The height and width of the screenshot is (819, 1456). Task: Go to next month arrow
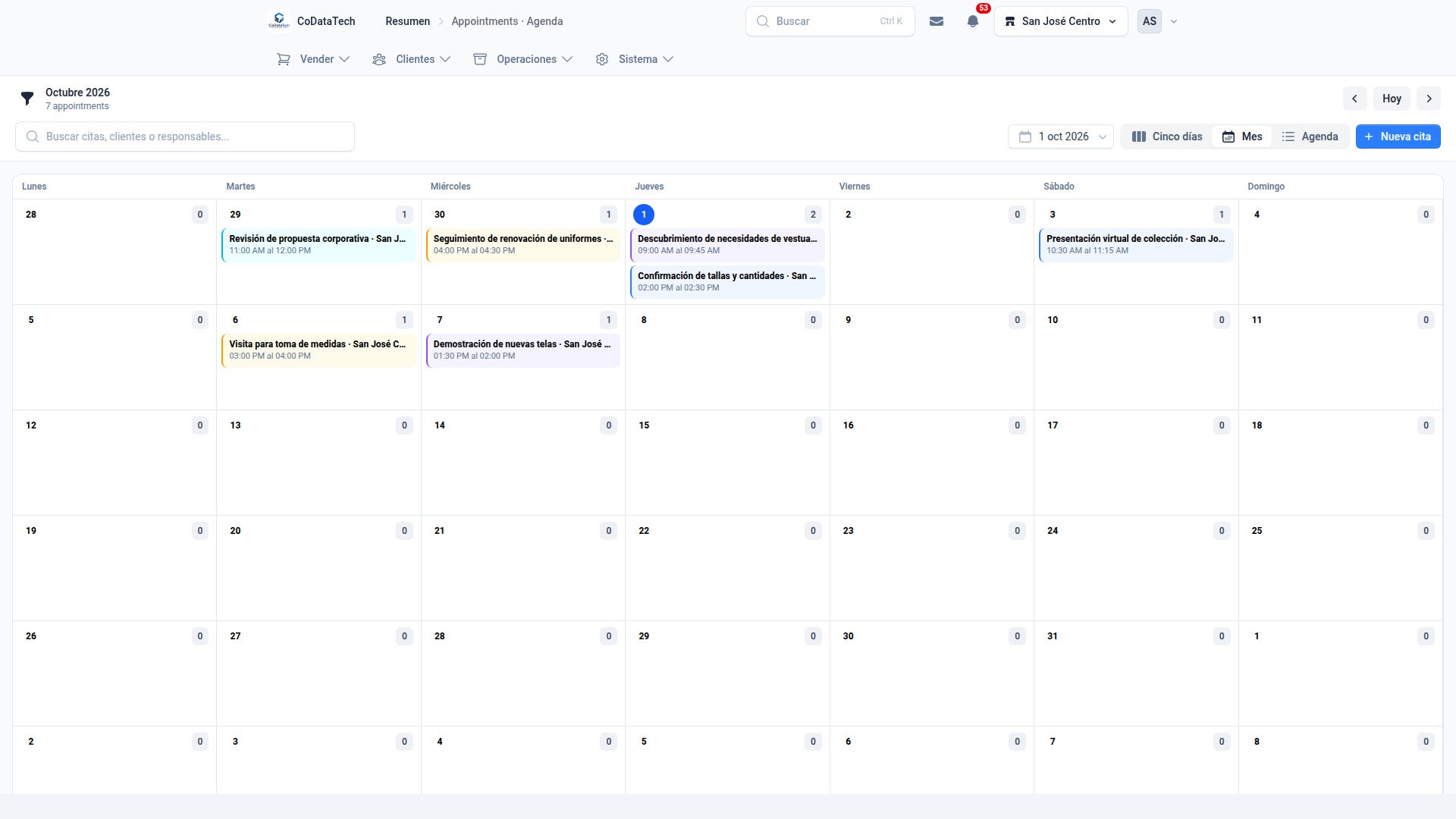click(x=1429, y=99)
